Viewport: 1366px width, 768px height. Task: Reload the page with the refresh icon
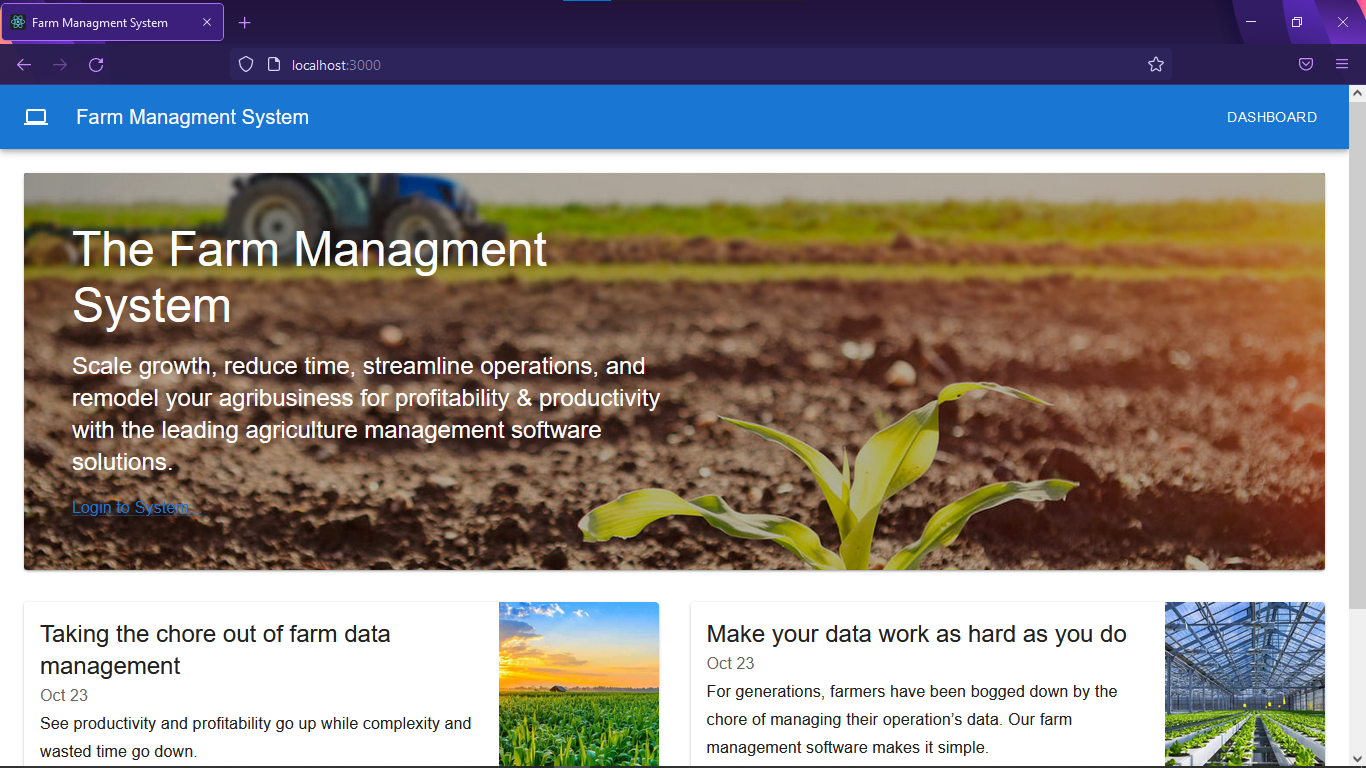96,65
